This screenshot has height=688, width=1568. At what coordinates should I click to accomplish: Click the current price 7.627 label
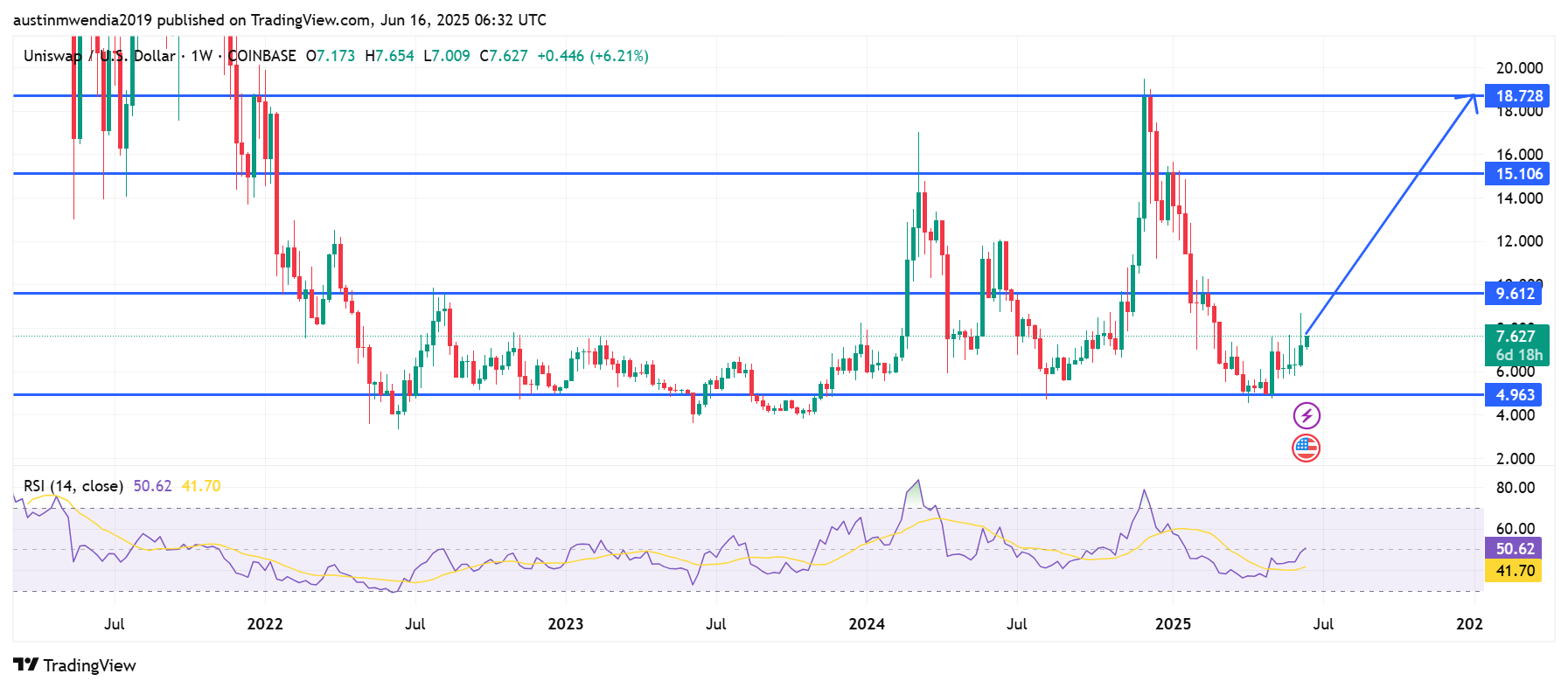pyautogui.click(x=1516, y=337)
